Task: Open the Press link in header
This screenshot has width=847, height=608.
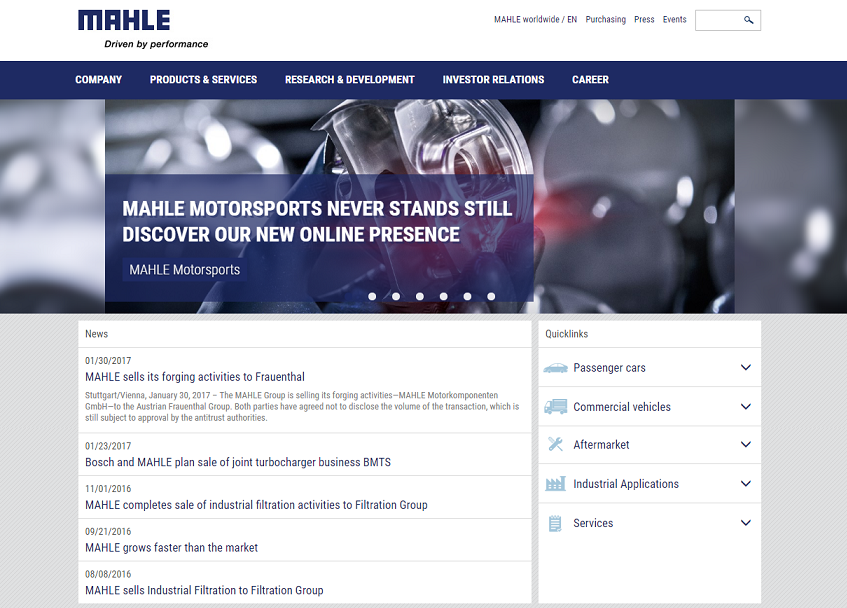Action: (644, 19)
